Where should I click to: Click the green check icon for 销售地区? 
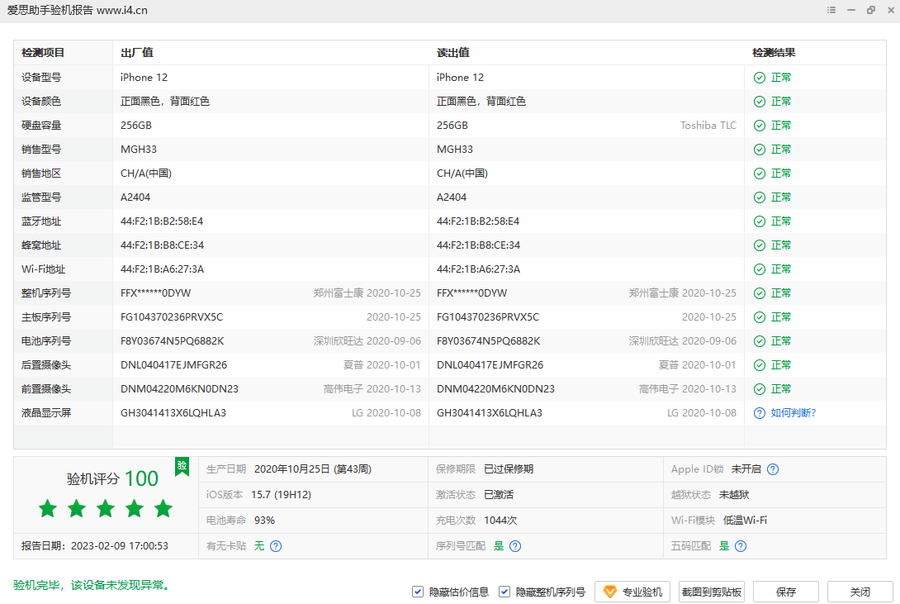(759, 173)
